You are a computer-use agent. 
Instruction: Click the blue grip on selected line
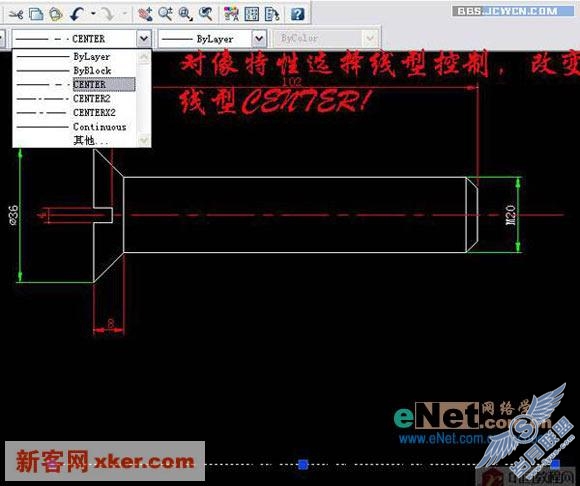tap(303, 464)
